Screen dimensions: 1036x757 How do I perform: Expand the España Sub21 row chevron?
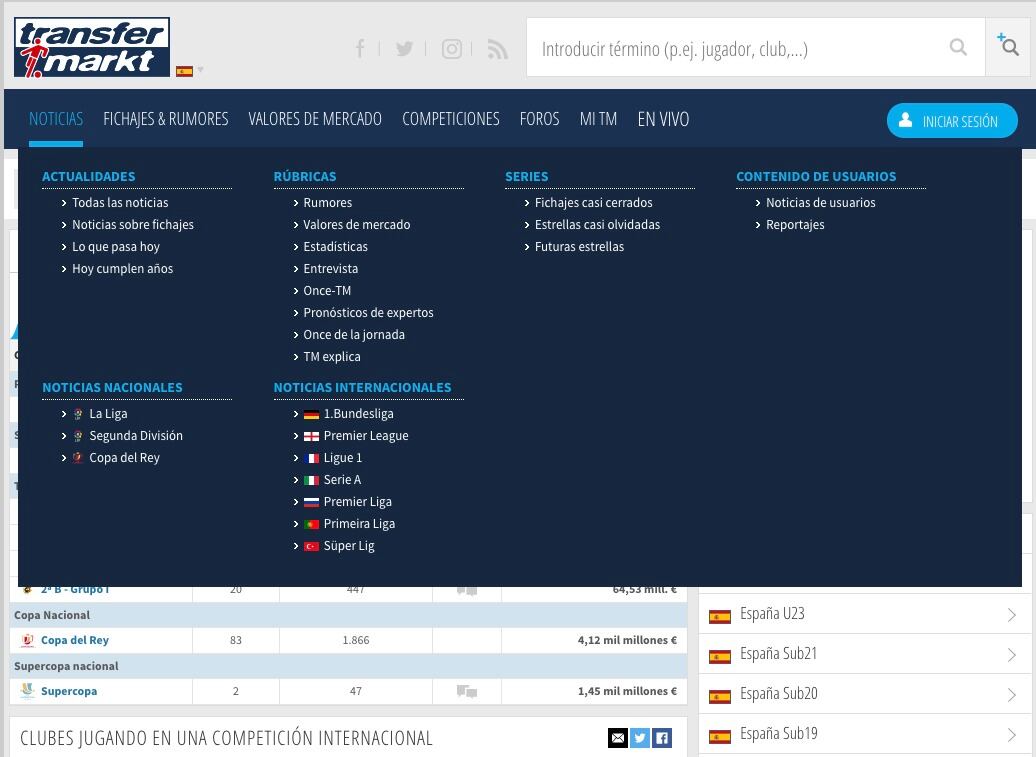point(1011,655)
